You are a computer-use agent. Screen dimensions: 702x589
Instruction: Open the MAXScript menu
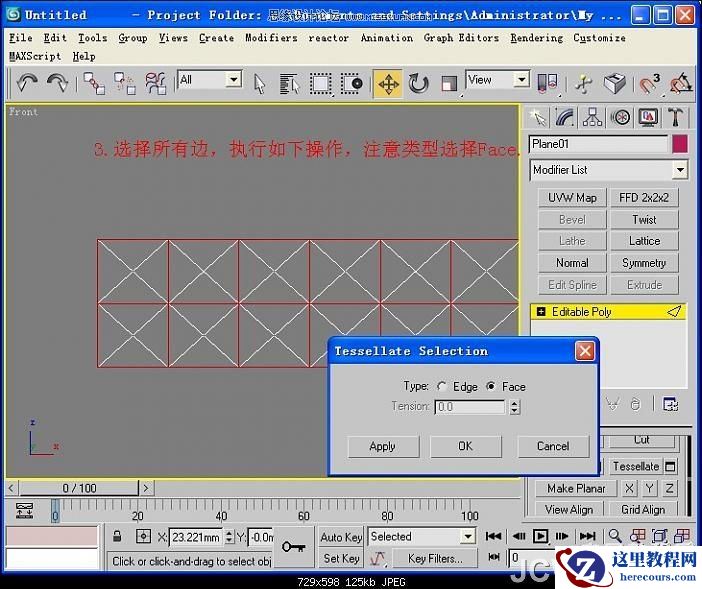point(35,56)
